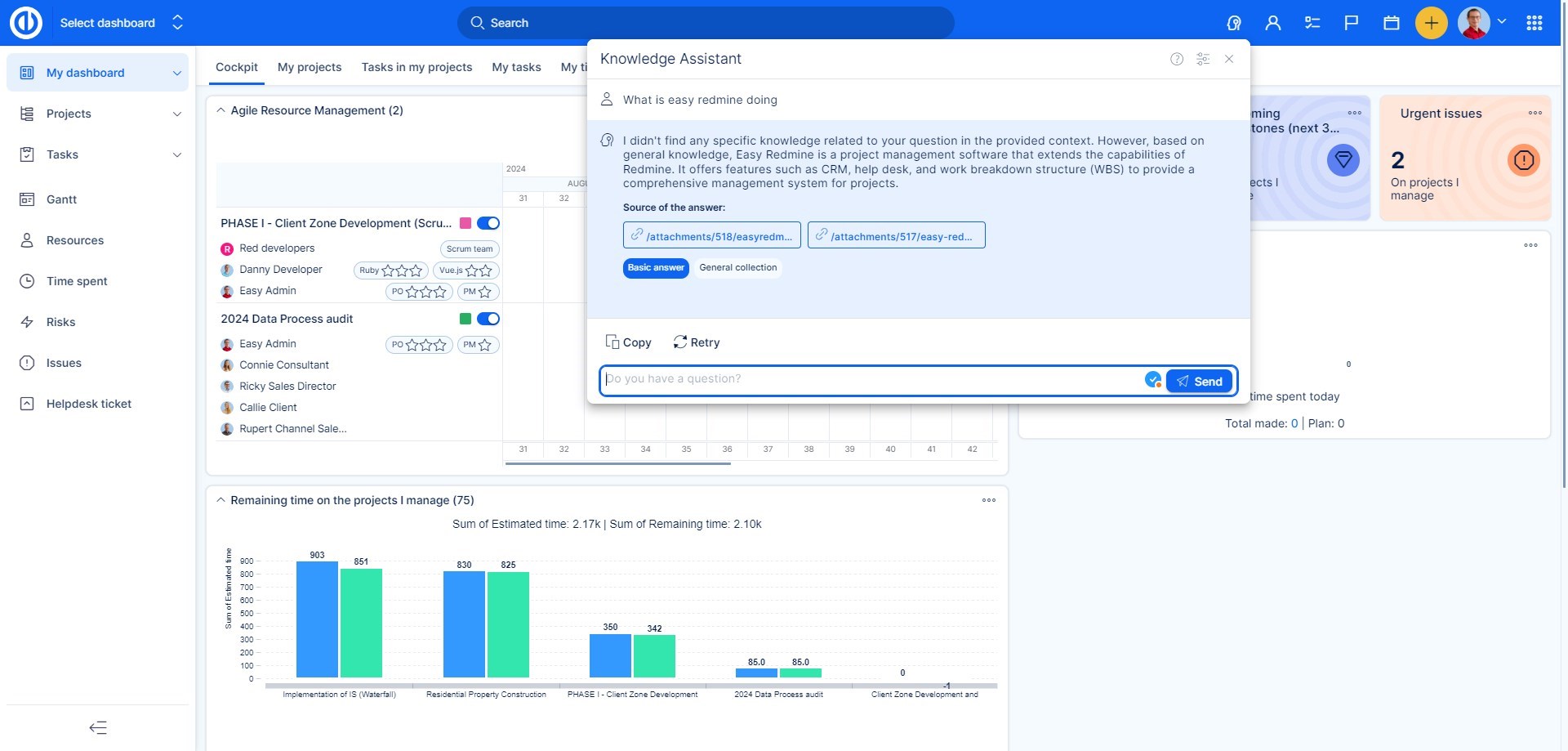This screenshot has width=1568, height=751.
Task: Click the task checklist icon in top bar
Action: point(1312,23)
